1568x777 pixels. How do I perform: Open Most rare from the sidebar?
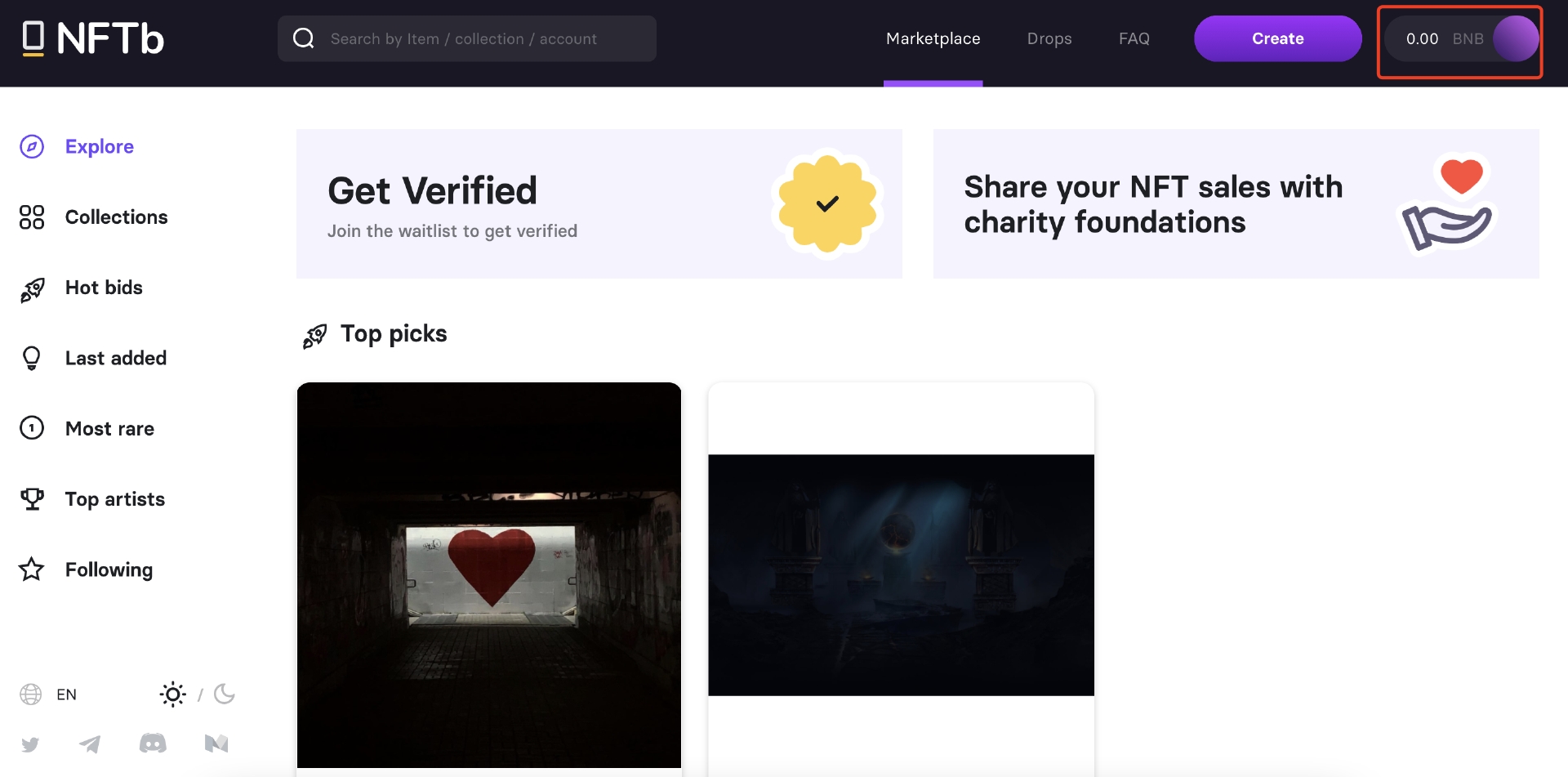tap(110, 429)
